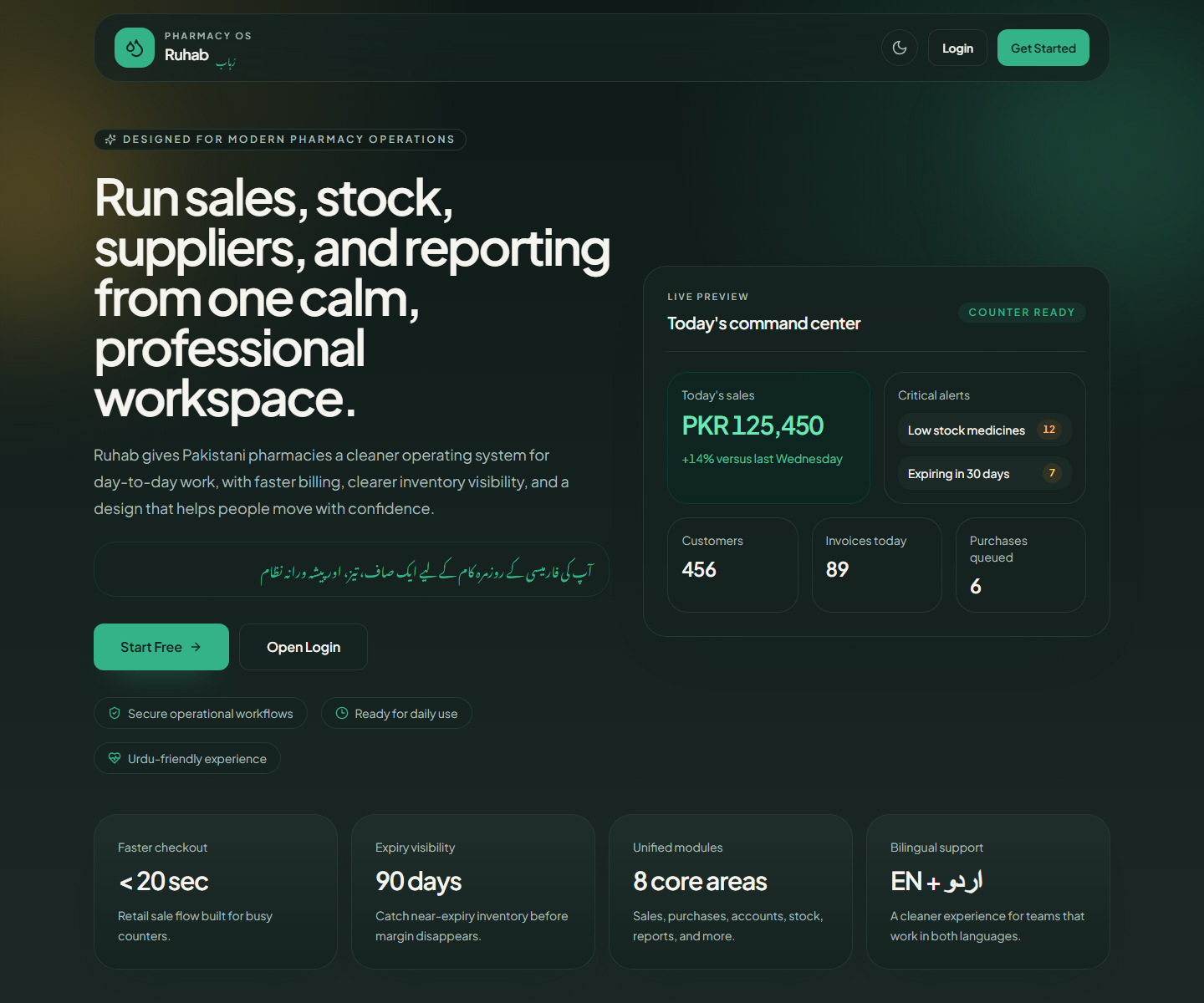Click the heart icon beside Urdu-friendly experience
The image size is (1204, 1003).
point(115,758)
